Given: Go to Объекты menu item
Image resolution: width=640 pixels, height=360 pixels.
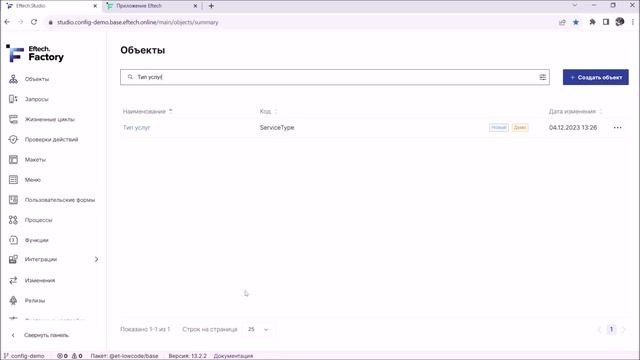Looking at the screenshot, I should (x=37, y=79).
